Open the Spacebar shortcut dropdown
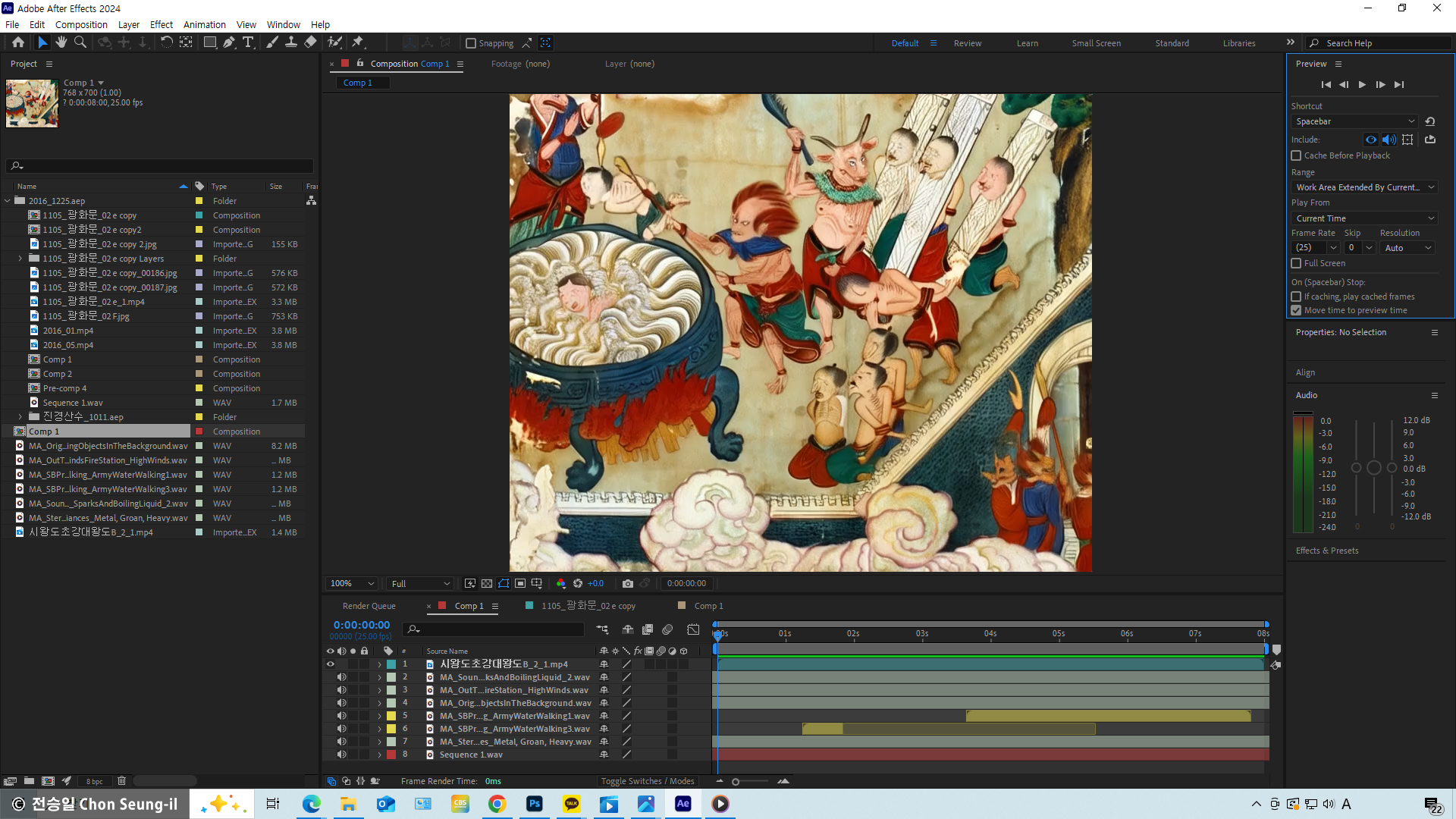This screenshot has width=1456, height=819. coord(1354,121)
